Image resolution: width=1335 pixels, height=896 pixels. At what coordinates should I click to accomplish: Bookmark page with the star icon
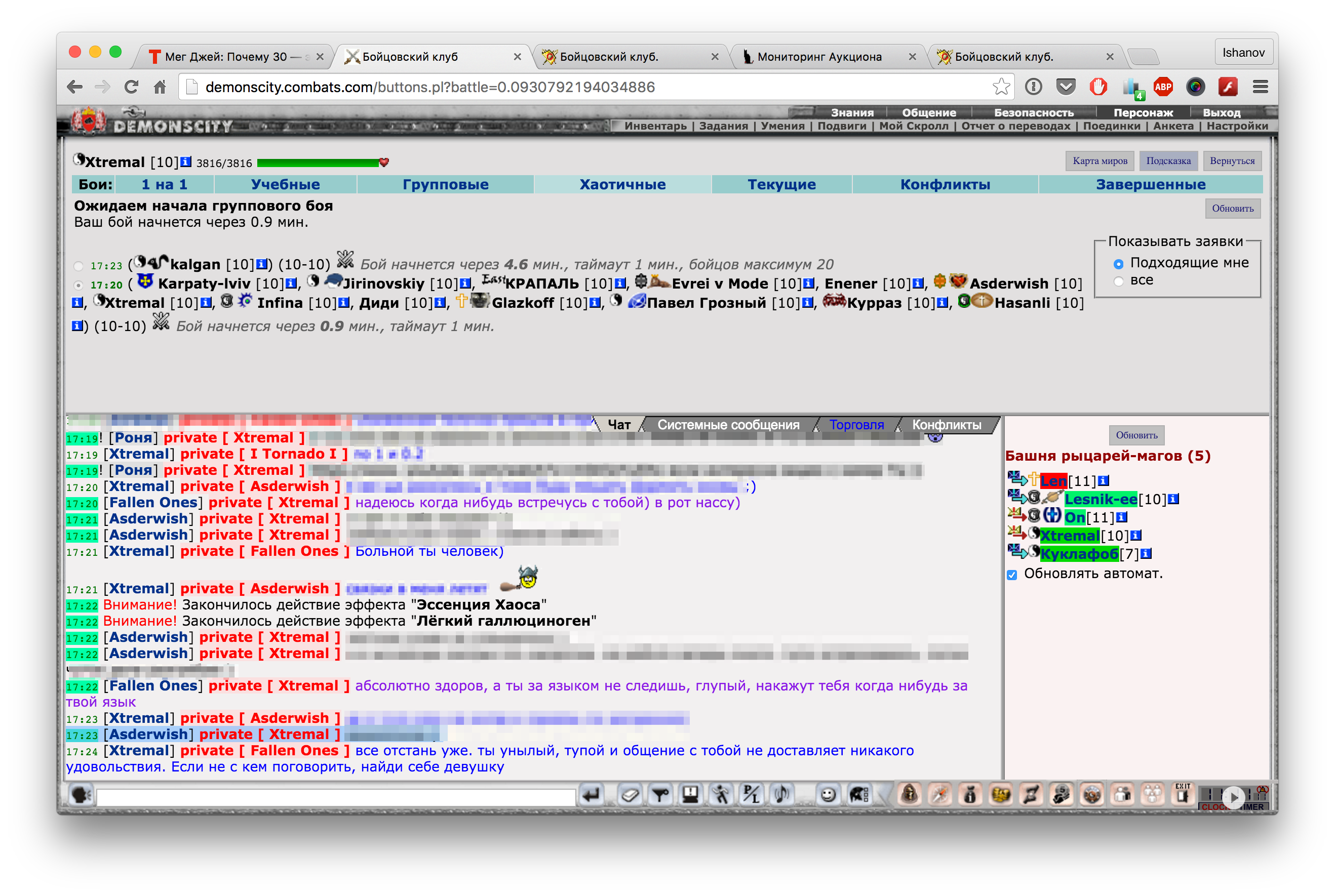(1001, 87)
